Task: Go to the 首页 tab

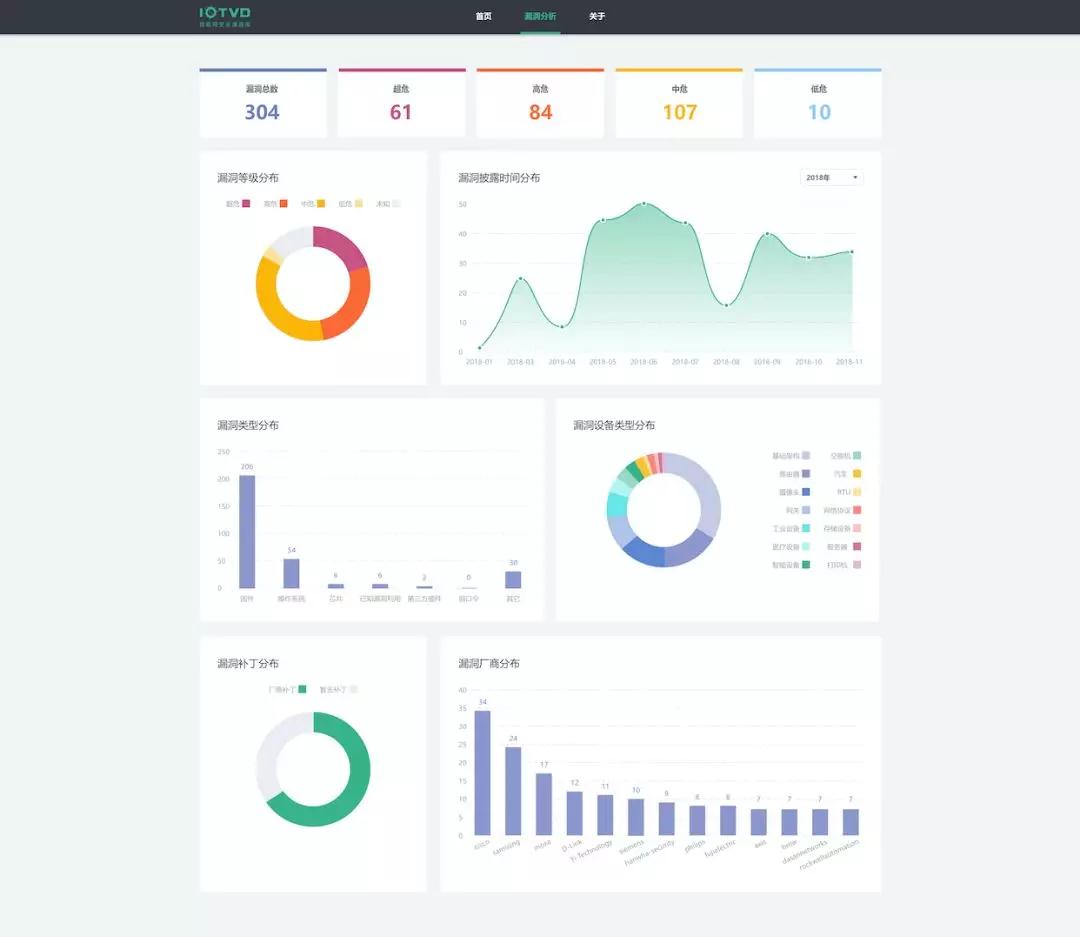Action: [483, 17]
